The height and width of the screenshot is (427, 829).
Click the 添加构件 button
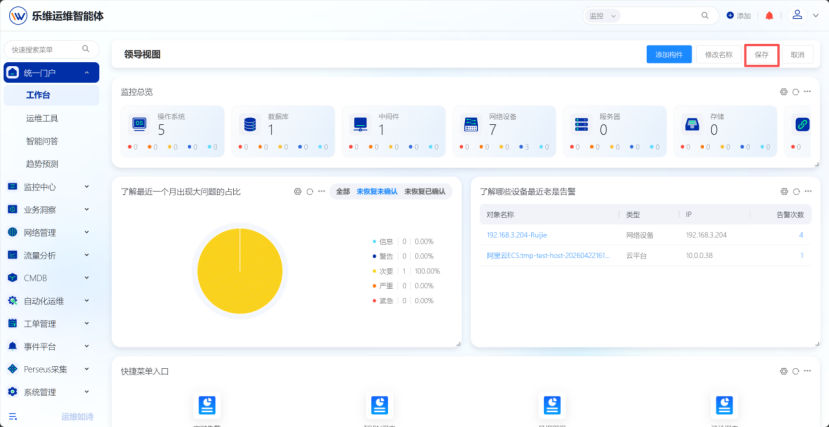click(x=669, y=54)
